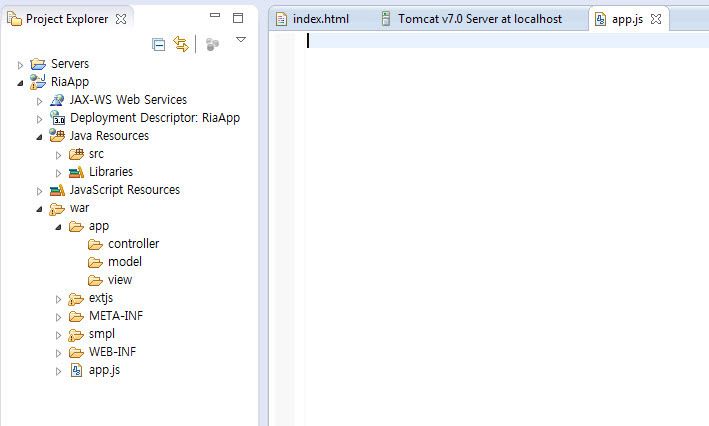
Task: Click the Servers folder icon
Action: 38,64
